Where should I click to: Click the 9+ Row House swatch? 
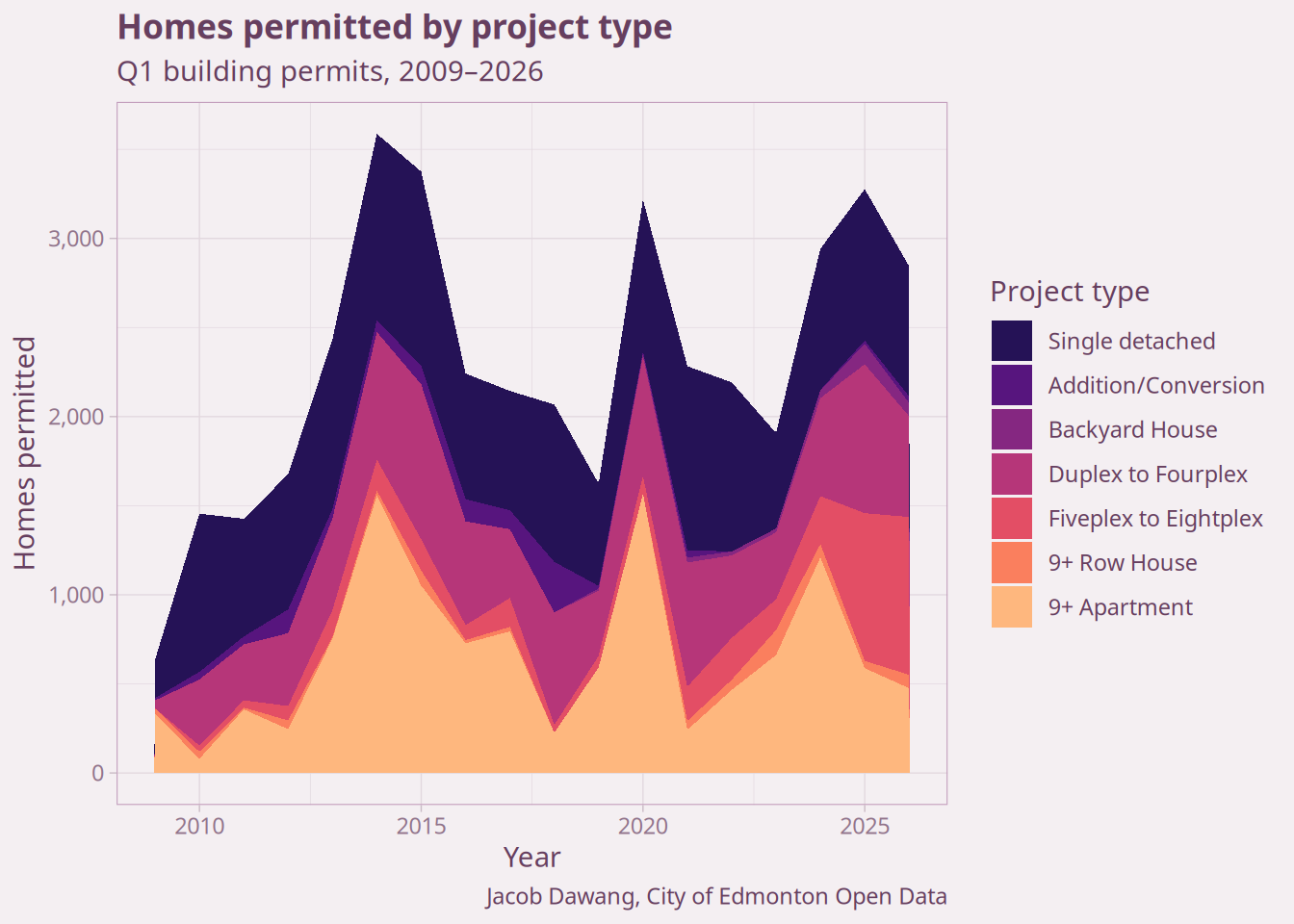1011,562
